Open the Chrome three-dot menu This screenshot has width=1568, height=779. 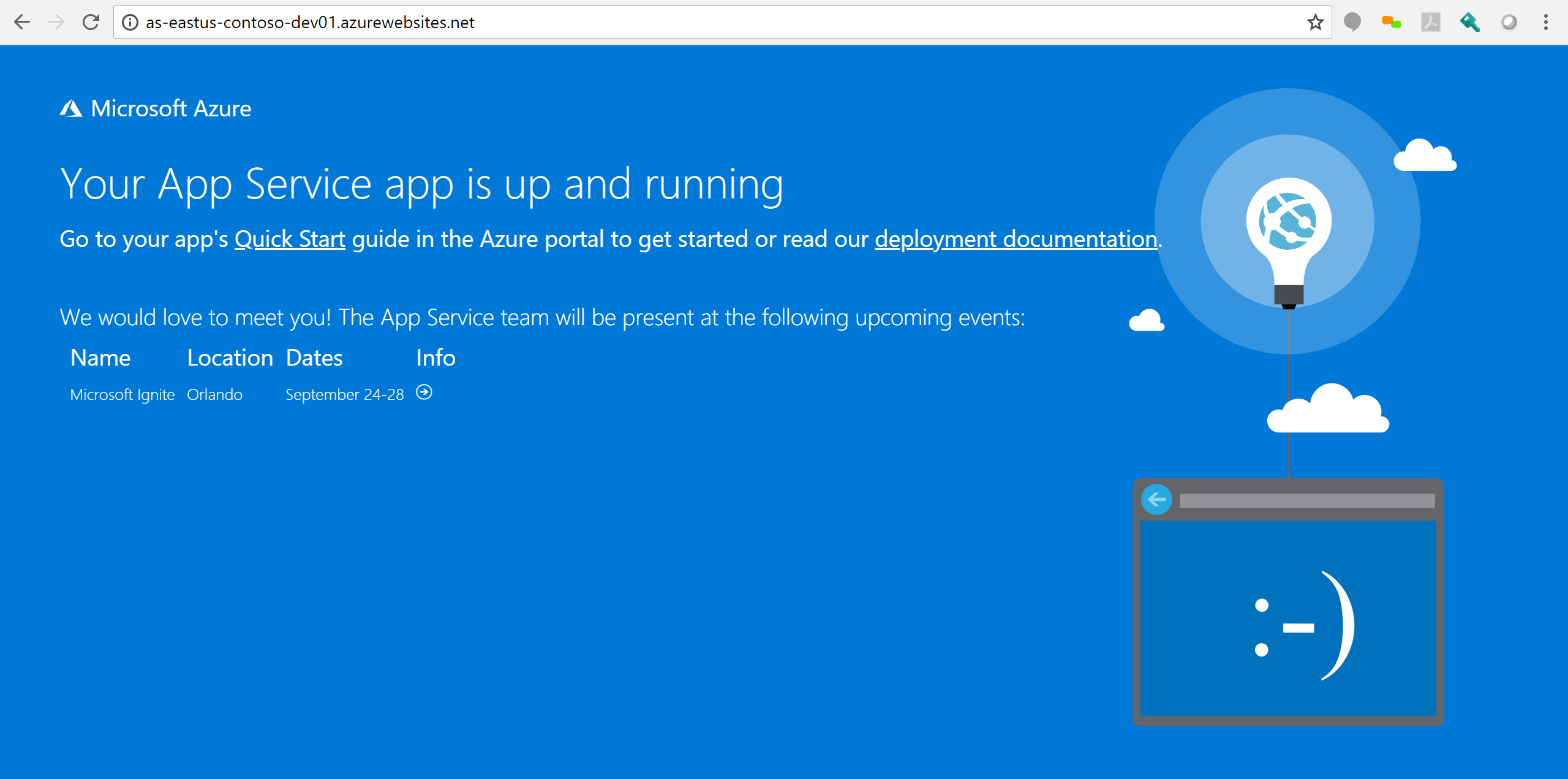coord(1546,23)
